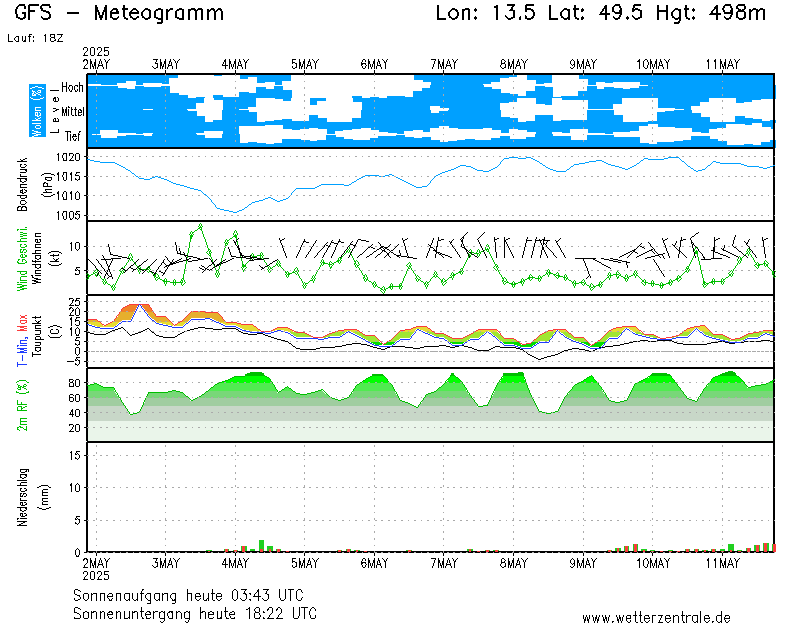Click the 'Lauf: 18Z' run label
This screenshot has height=625, width=800.
coord(35,38)
